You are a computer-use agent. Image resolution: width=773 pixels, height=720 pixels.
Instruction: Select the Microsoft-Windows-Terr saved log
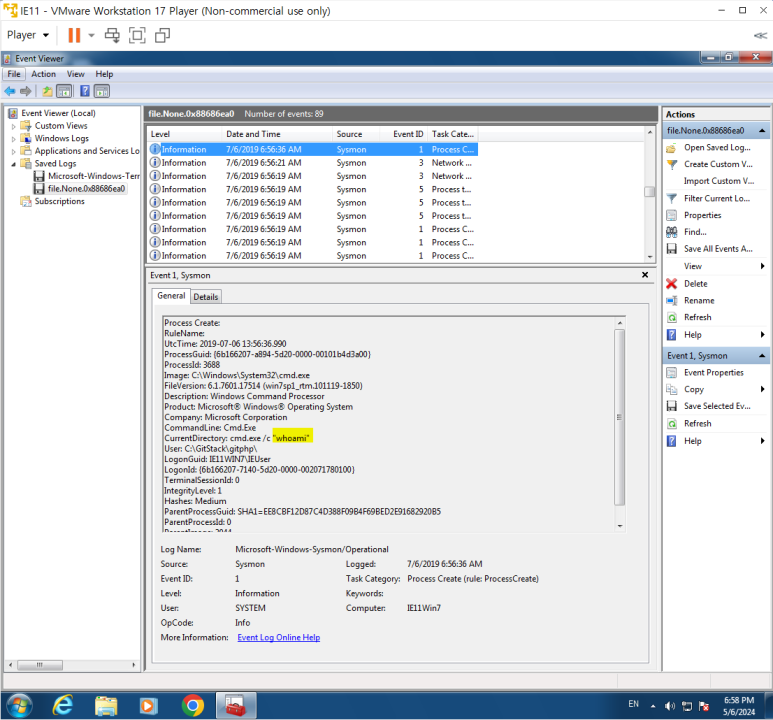point(87,176)
